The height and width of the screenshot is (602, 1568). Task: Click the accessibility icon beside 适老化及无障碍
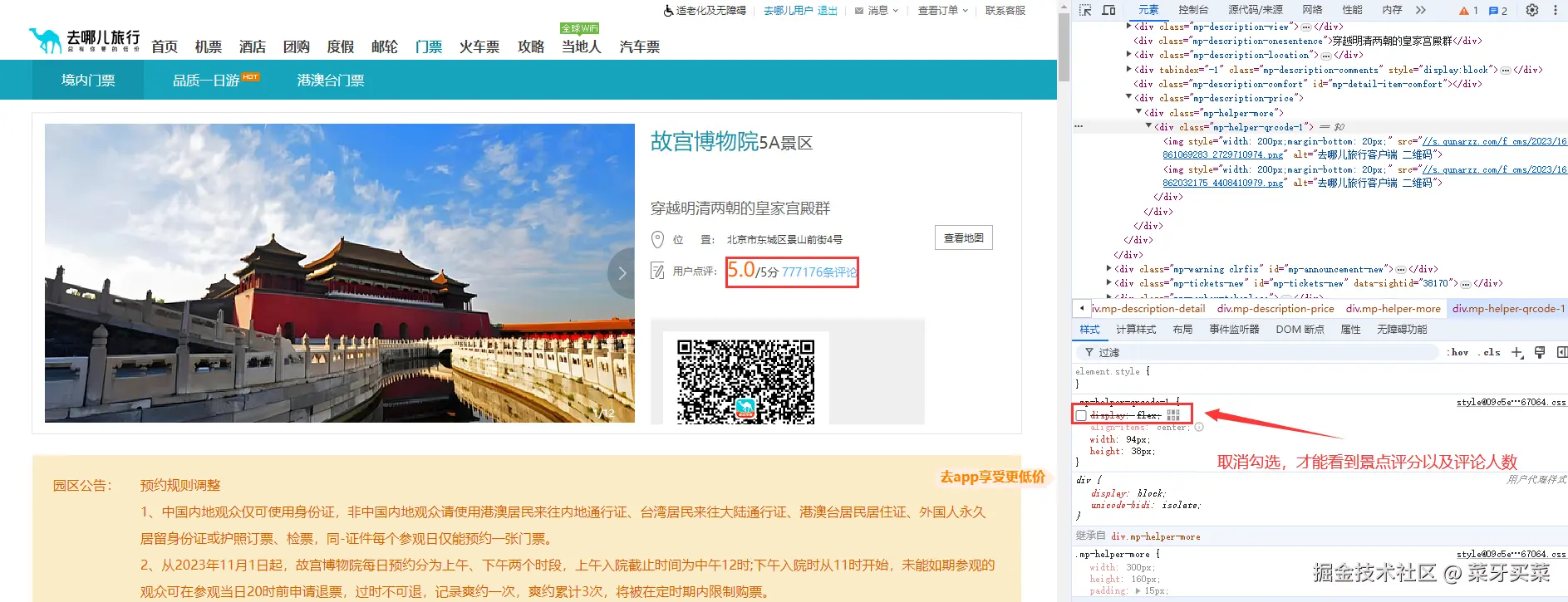pyautogui.click(x=668, y=11)
